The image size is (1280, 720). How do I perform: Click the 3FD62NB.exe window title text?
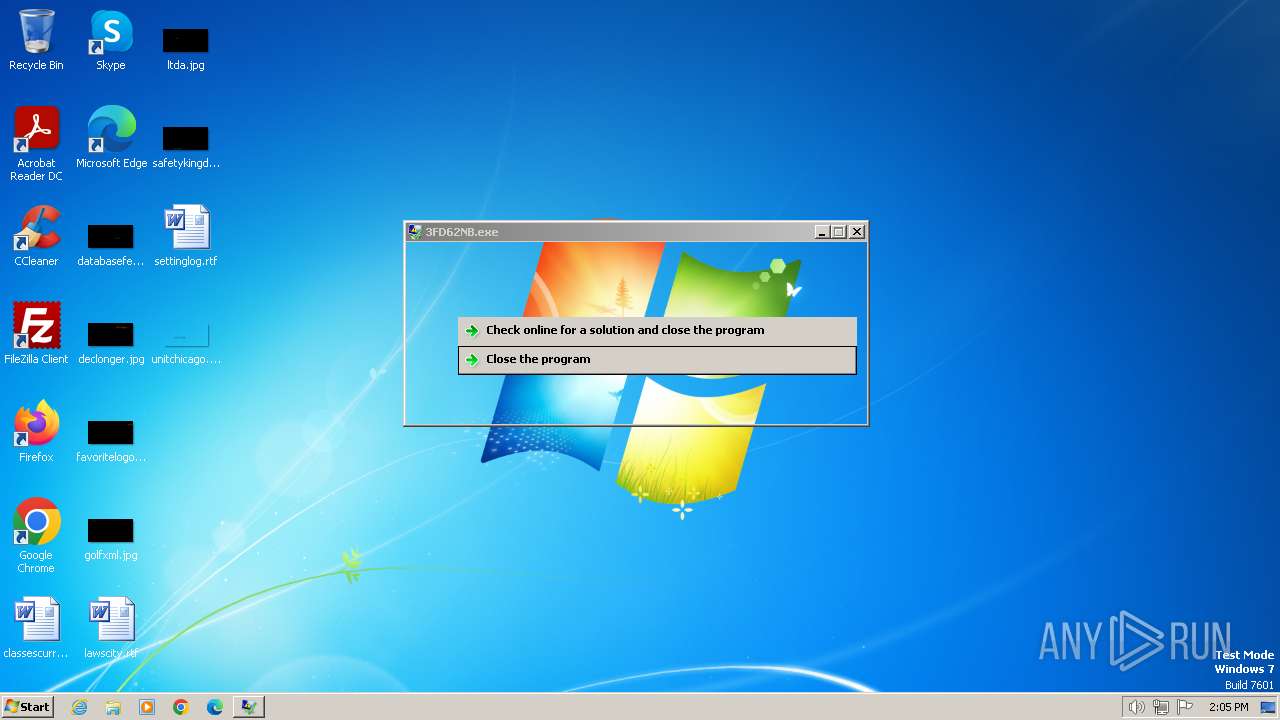pyautogui.click(x=462, y=232)
